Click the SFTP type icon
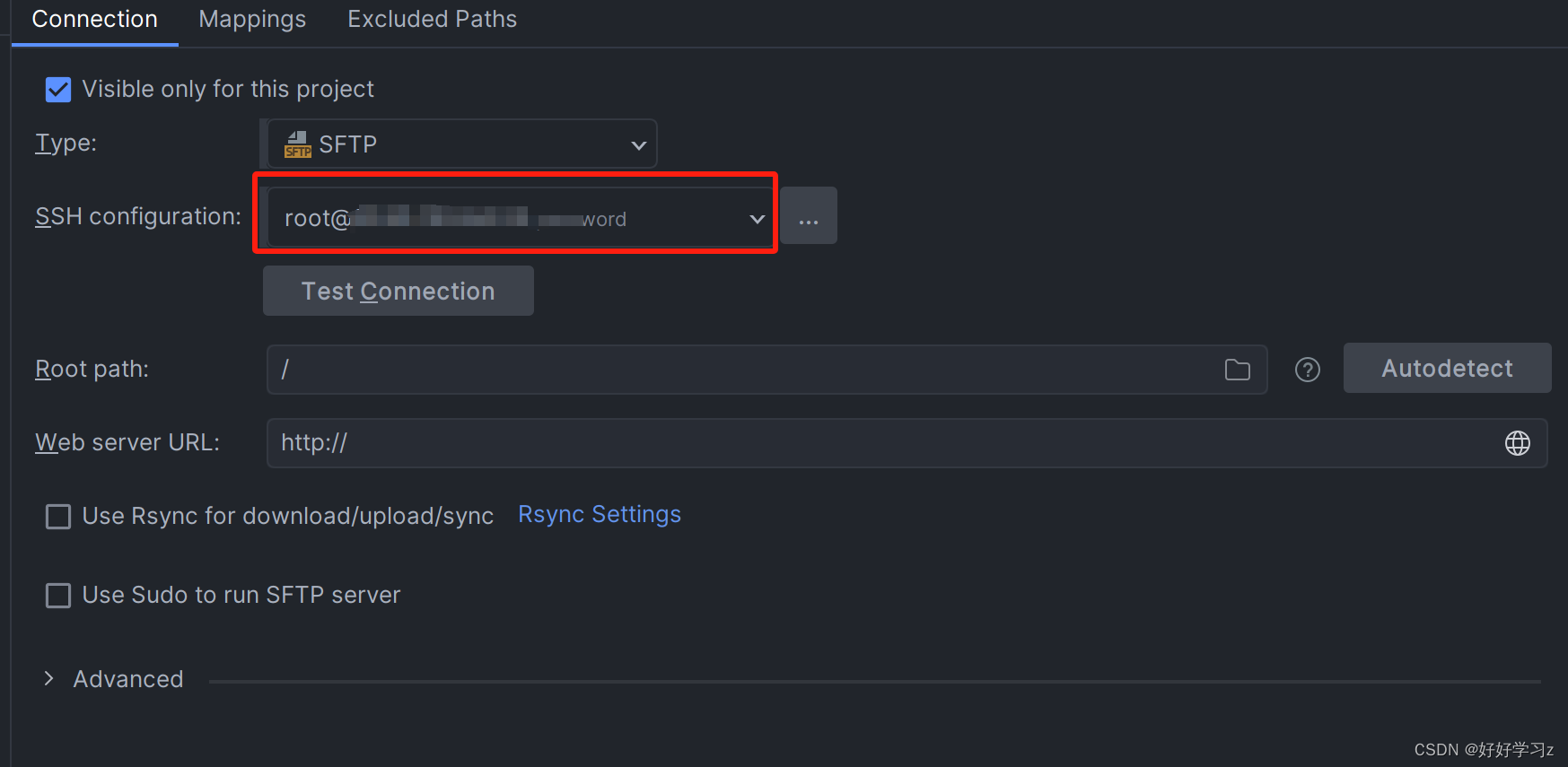Viewport: 1568px width, 767px height. 297,144
